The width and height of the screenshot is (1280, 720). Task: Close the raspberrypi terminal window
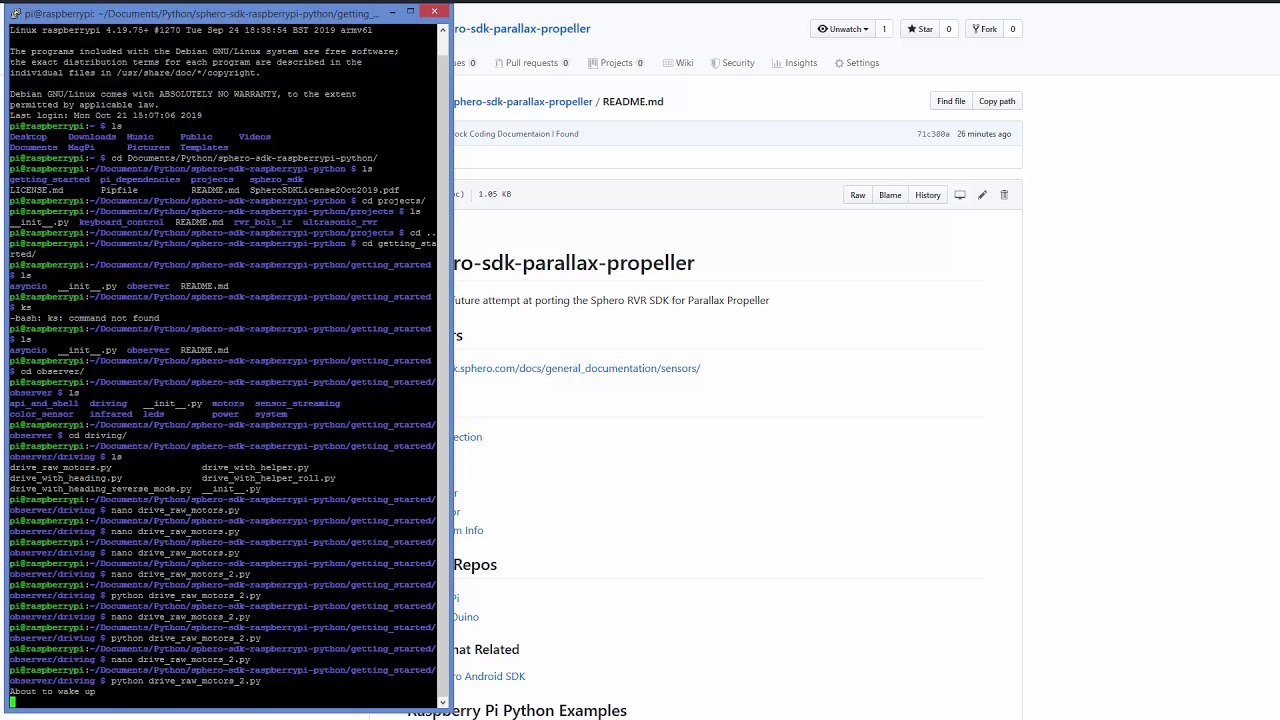(434, 11)
